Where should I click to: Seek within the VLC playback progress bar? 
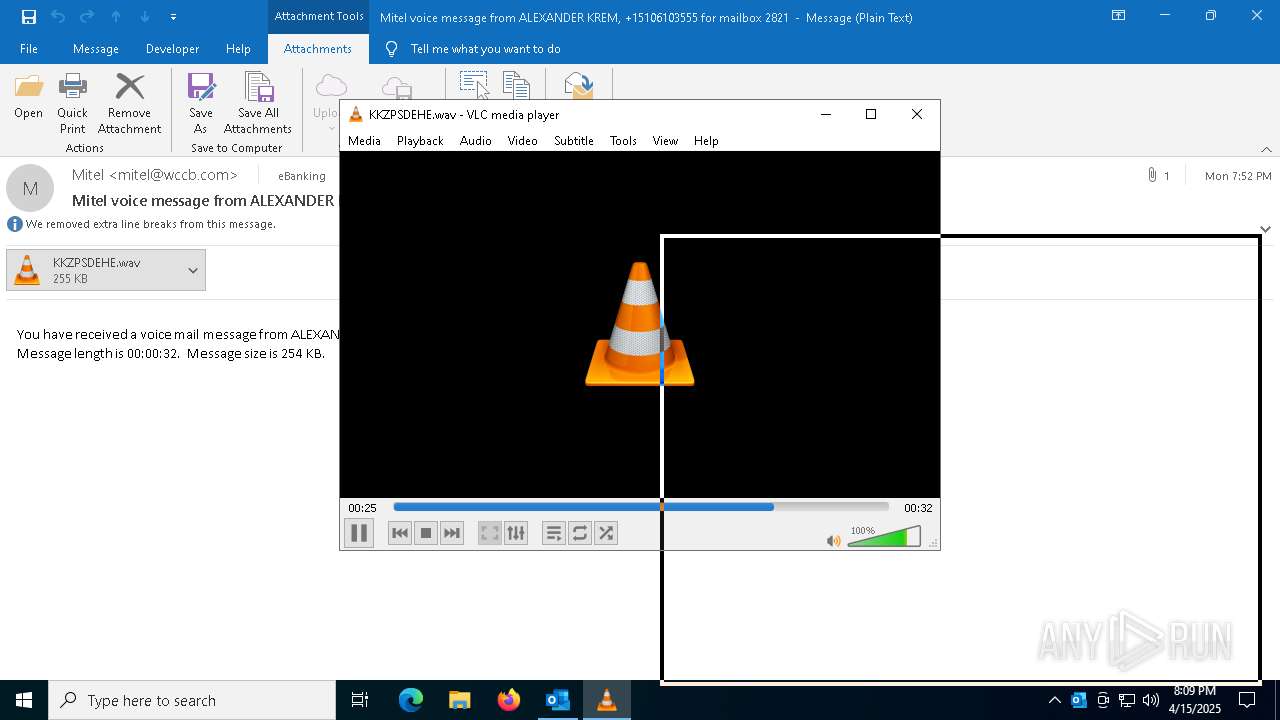click(x=641, y=507)
